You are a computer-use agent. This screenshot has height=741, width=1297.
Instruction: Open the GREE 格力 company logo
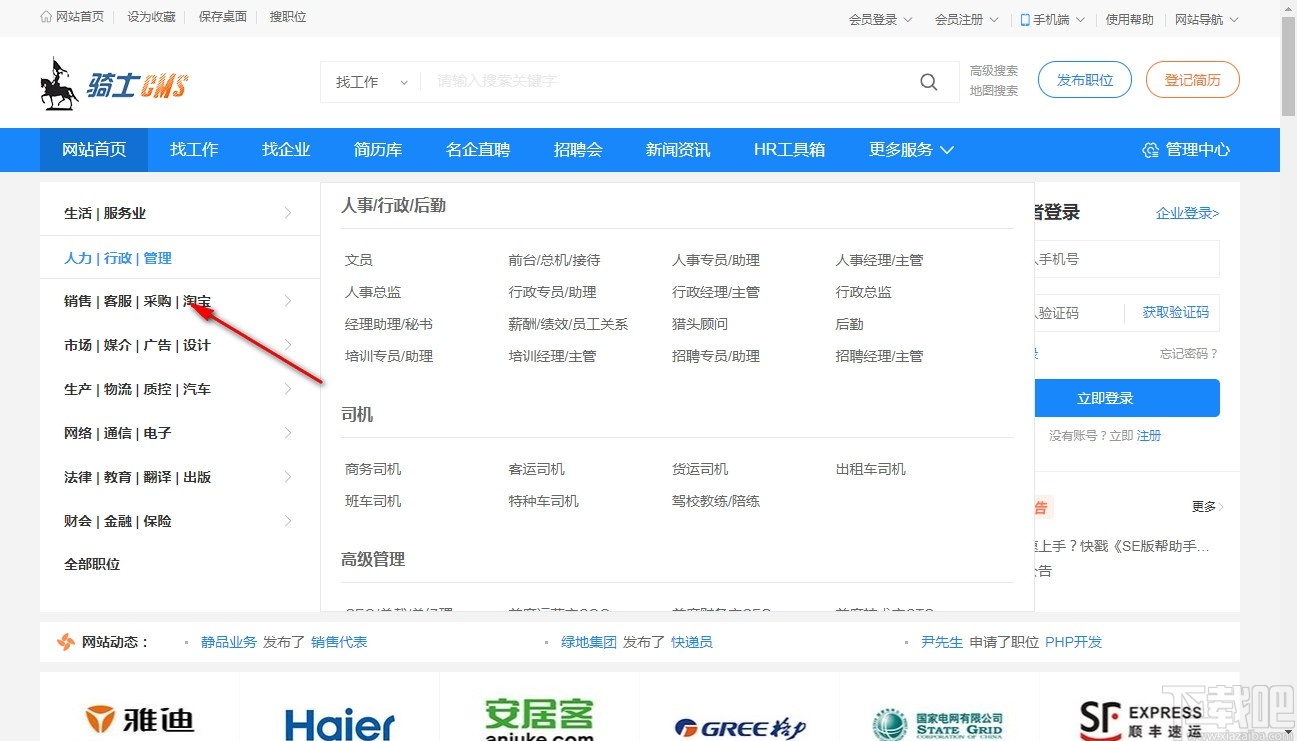[x=740, y=727]
